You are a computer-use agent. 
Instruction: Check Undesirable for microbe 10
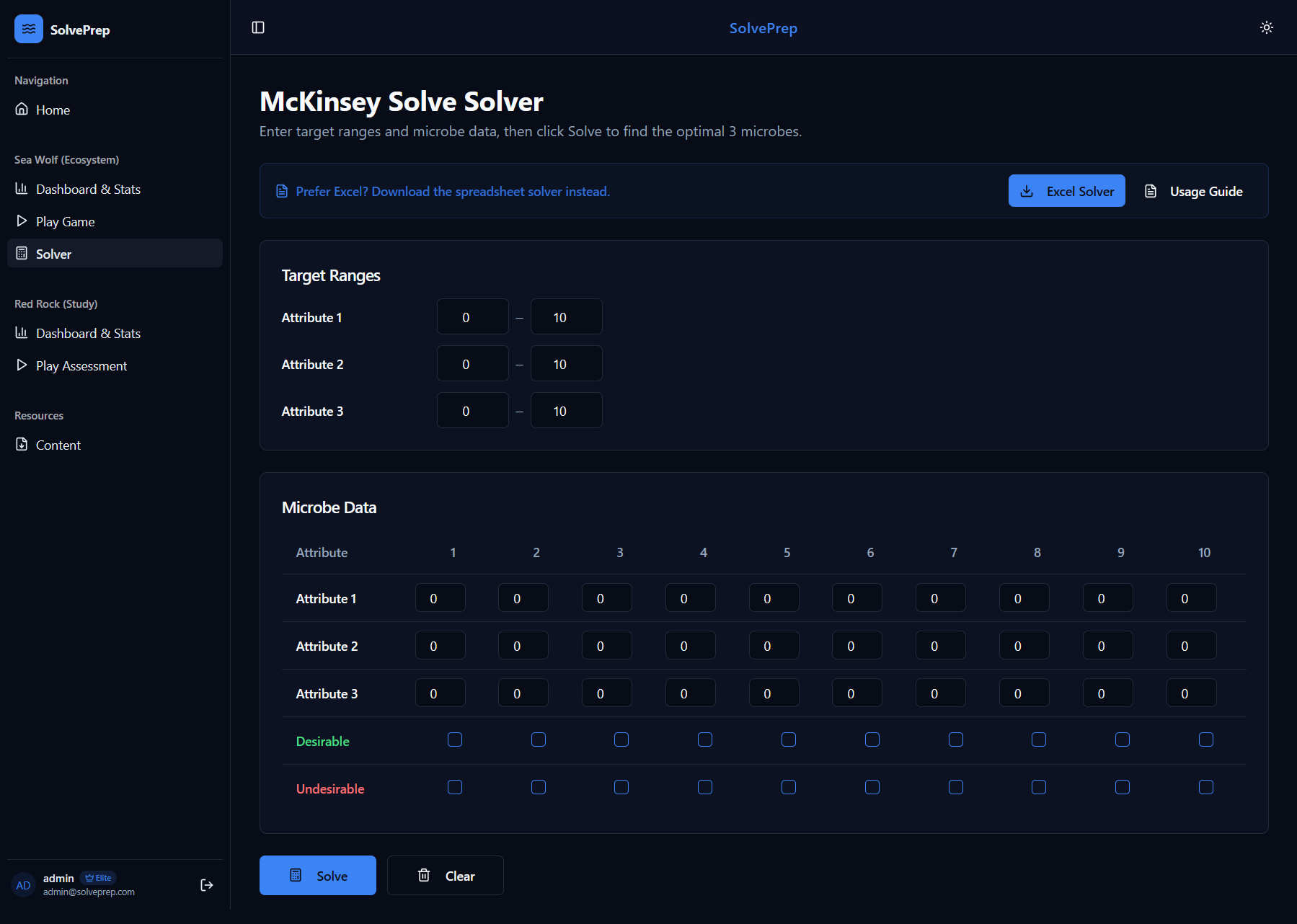click(x=1205, y=787)
